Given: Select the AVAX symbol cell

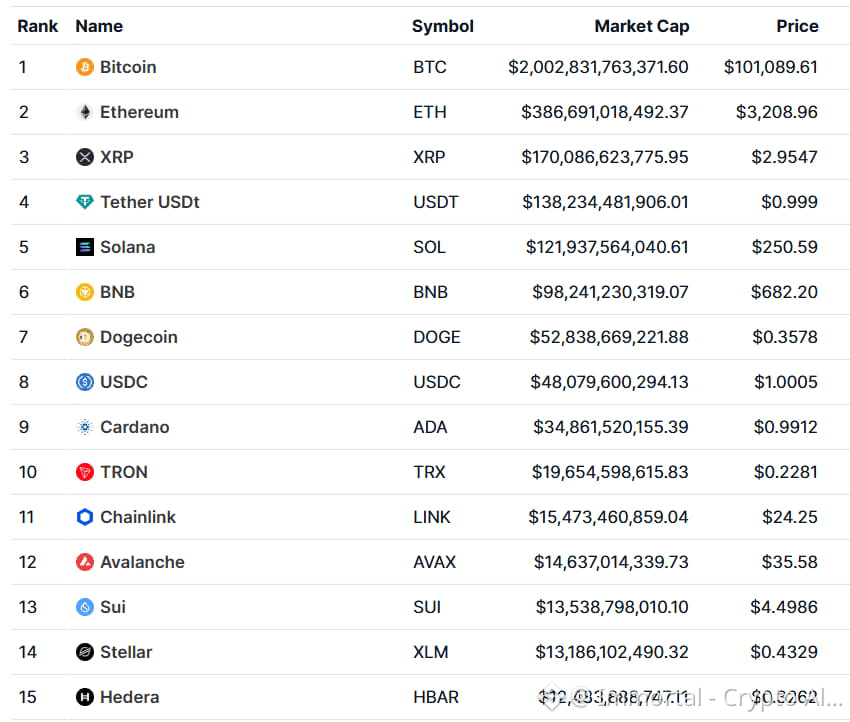Looking at the screenshot, I should click(435, 562).
